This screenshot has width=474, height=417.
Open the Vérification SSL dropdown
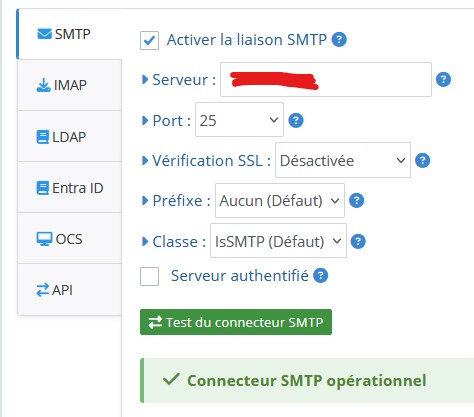click(x=343, y=160)
